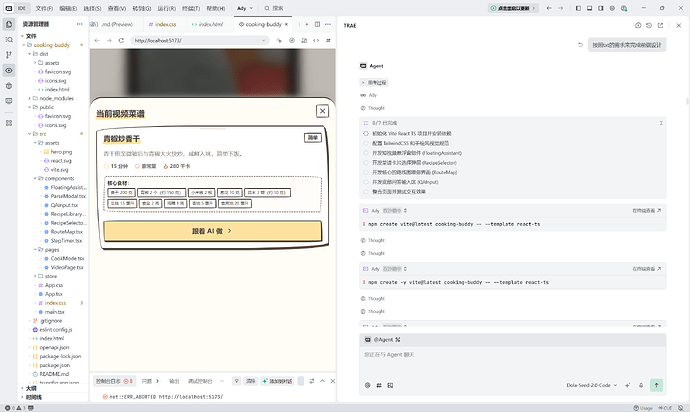Open RecipeSelector file in the components folder
This screenshot has height=412, width=690.
pos(64,223)
